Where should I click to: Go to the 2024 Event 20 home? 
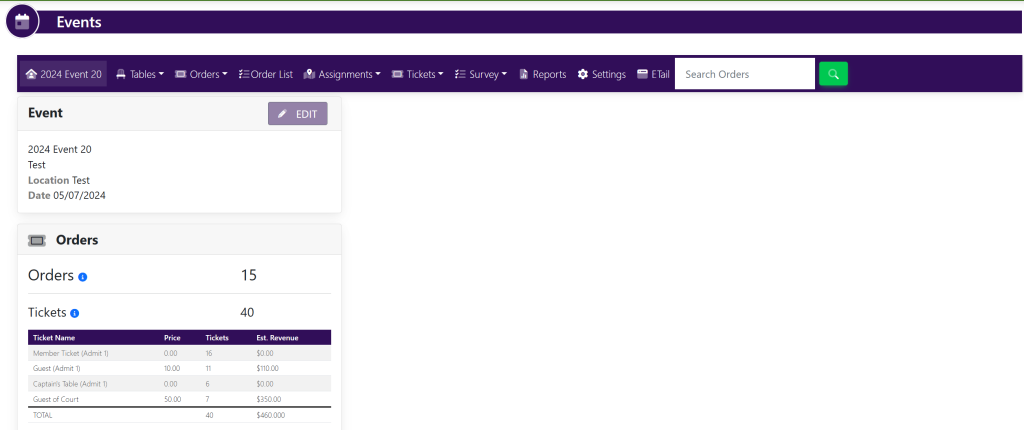point(63,74)
